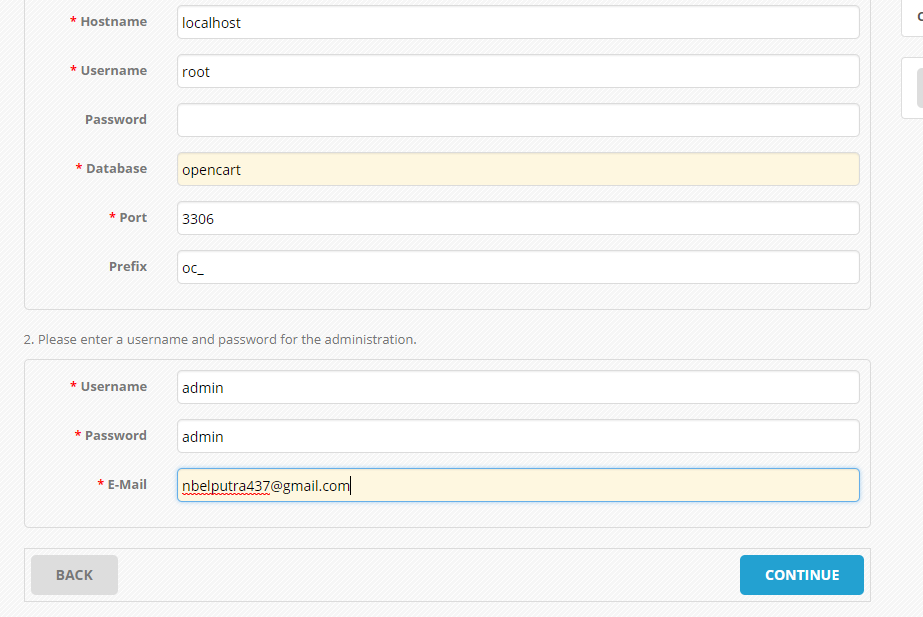Click the Hostname label text
Image resolution: width=923 pixels, height=617 pixels.
click(113, 22)
